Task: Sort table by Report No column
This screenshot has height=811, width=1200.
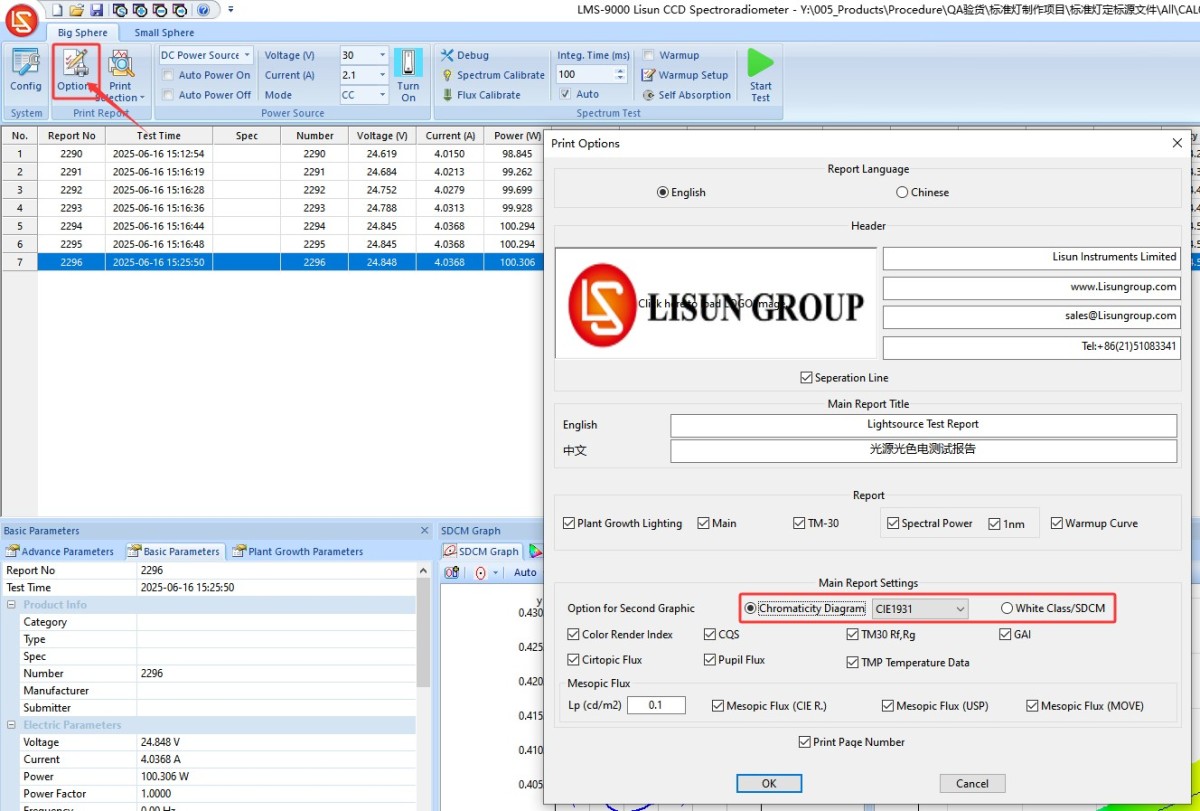Action: [72, 136]
